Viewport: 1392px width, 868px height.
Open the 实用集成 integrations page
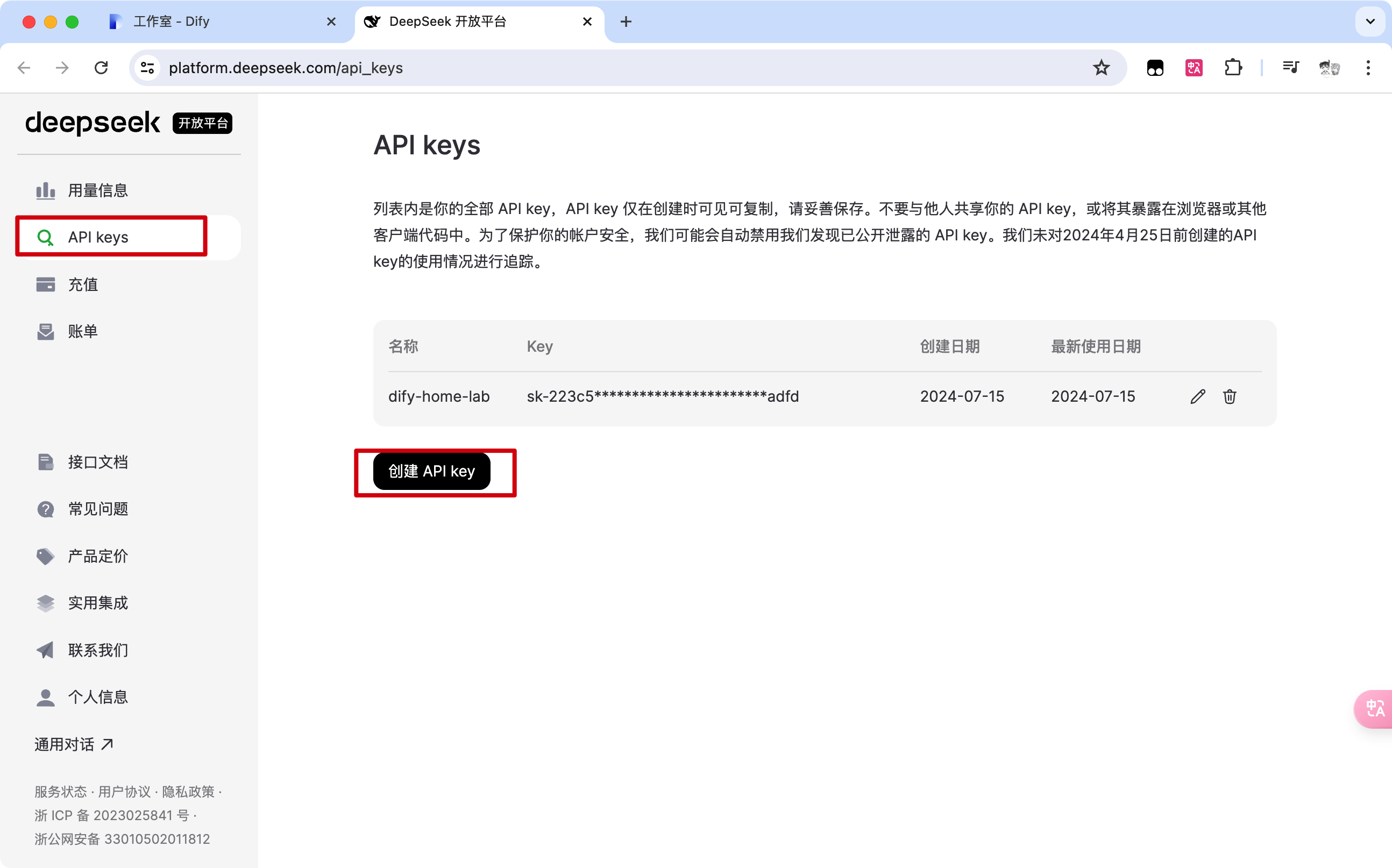click(x=97, y=603)
